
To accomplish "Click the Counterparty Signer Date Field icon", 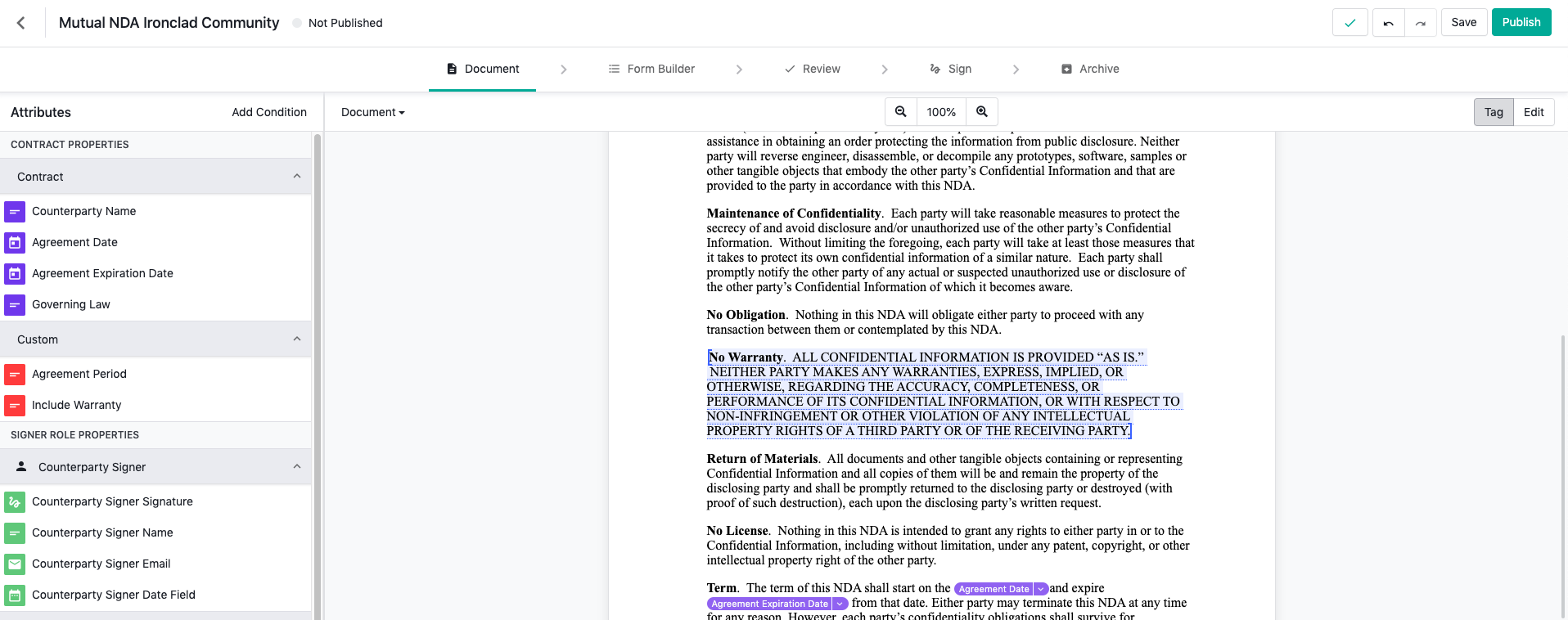I will coord(15,595).
